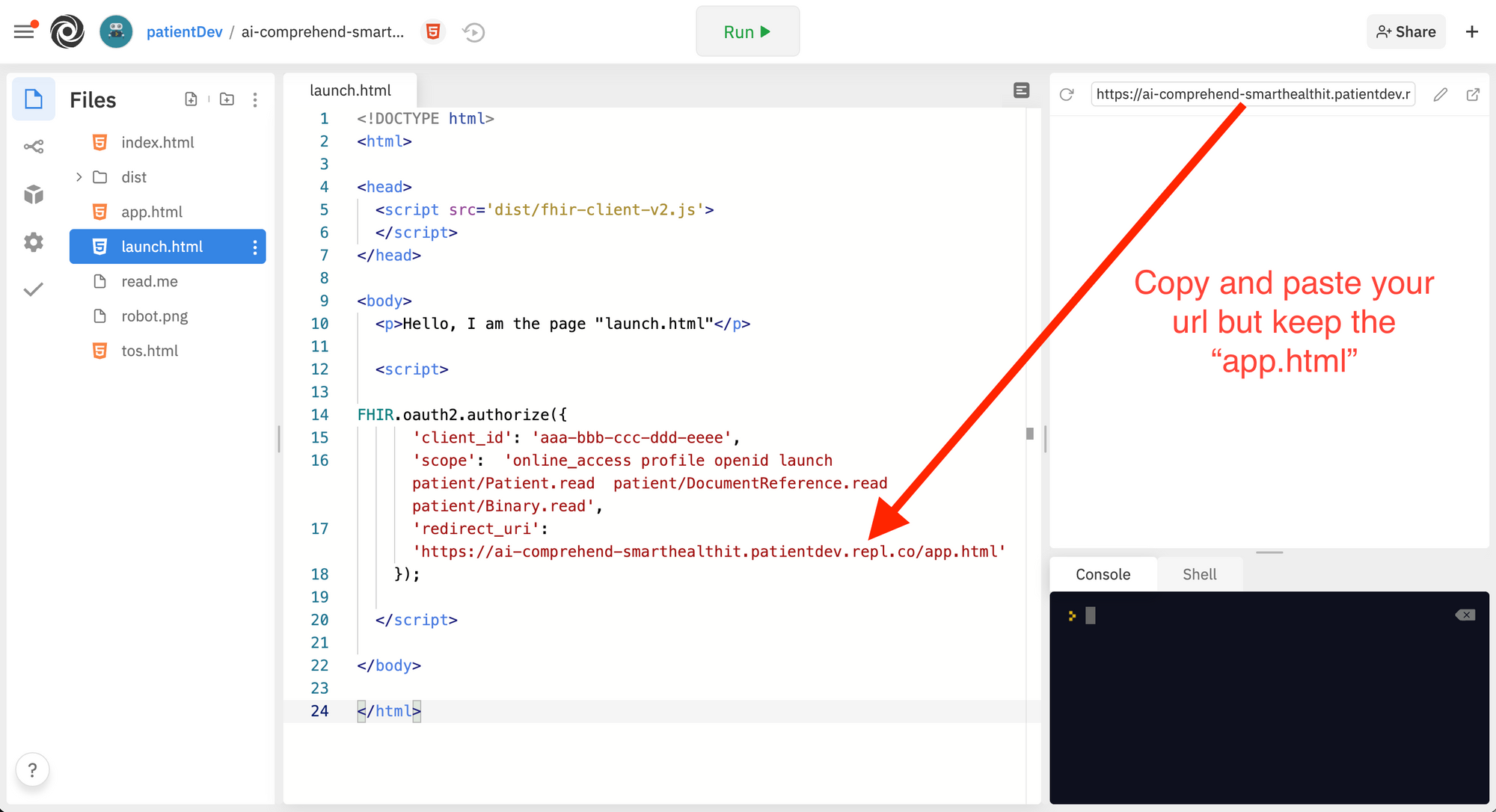Click the Share button
The width and height of the screenshot is (1496, 812).
[1406, 31]
